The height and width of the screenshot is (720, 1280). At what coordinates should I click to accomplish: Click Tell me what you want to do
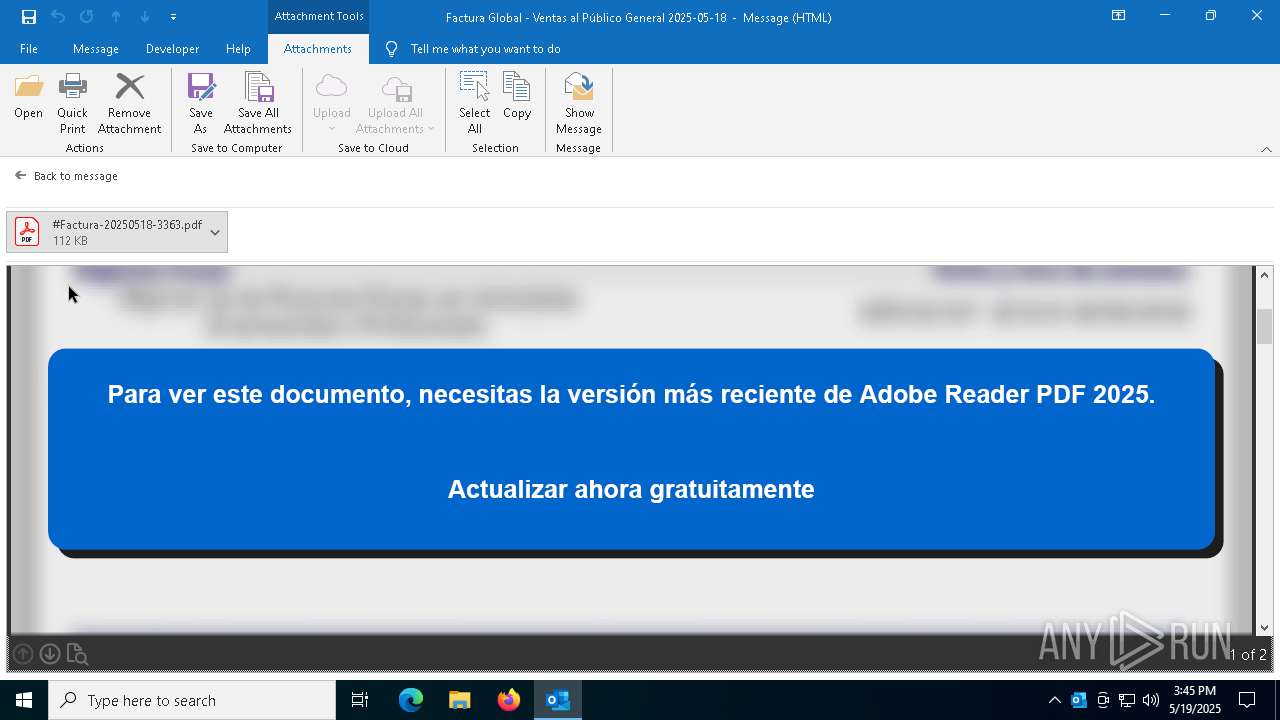[485, 49]
